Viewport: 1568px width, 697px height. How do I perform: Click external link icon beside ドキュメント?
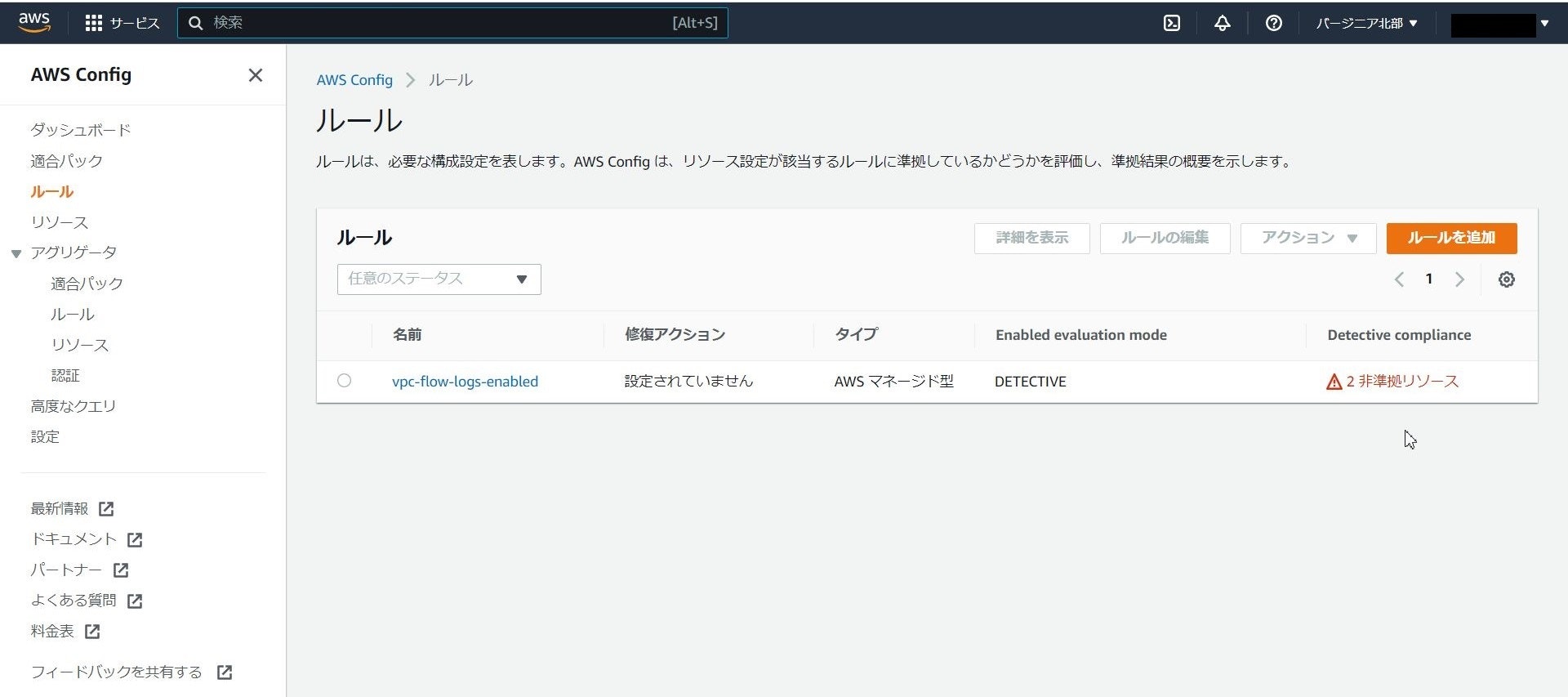(135, 539)
